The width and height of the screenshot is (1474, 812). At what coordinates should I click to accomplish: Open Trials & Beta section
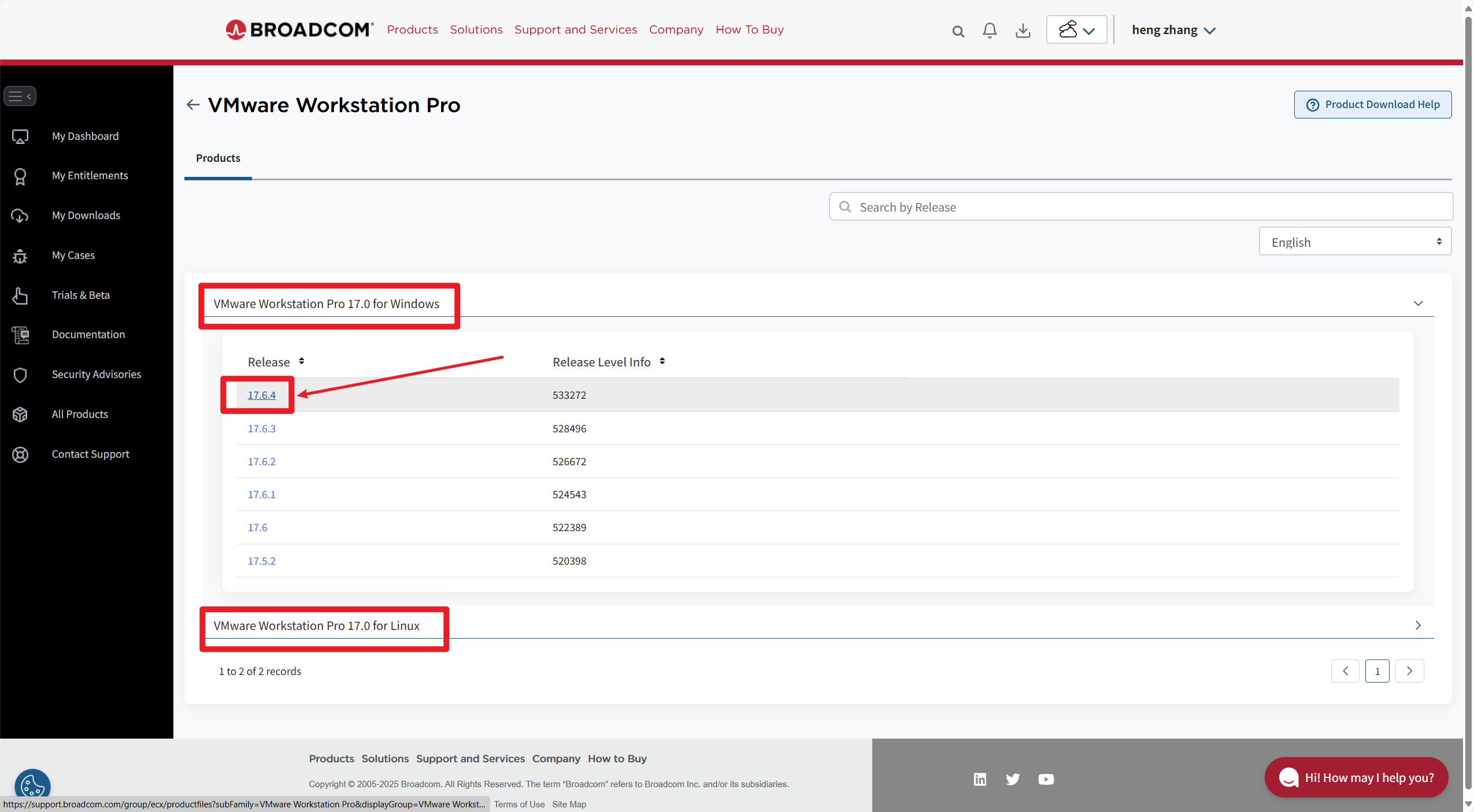point(80,295)
